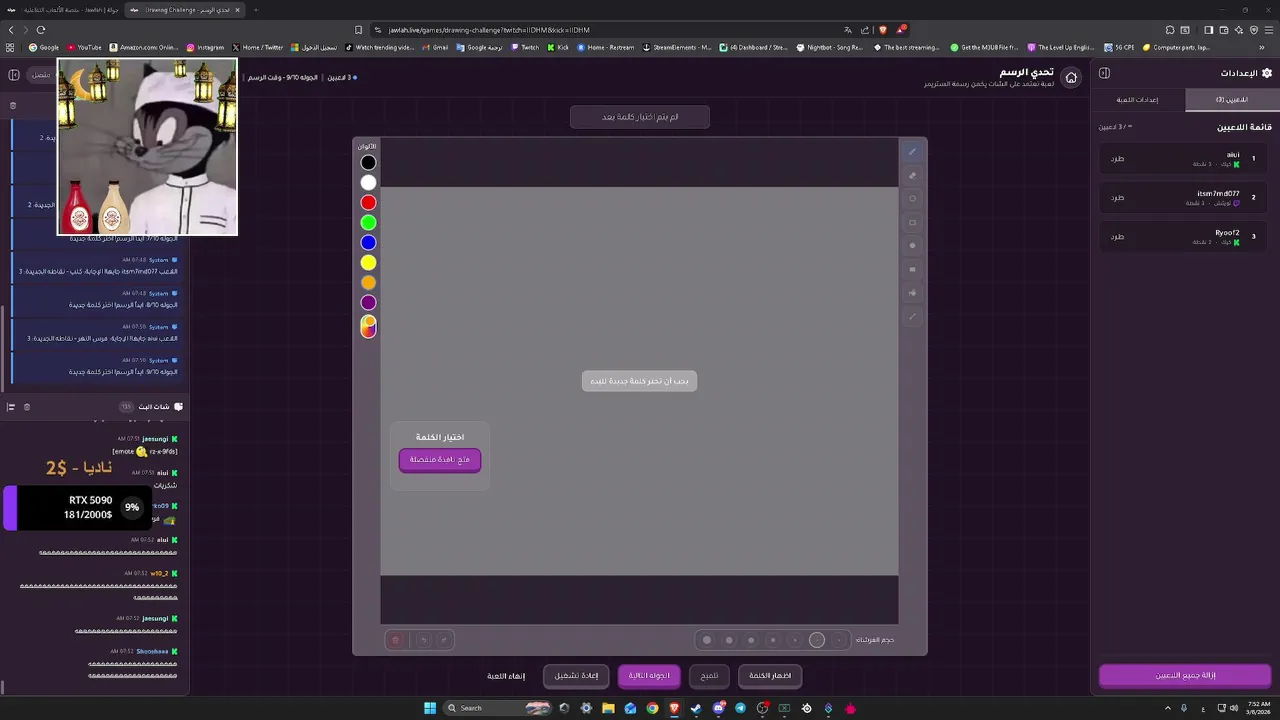Redo the last drawing stroke

coord(444,640)
